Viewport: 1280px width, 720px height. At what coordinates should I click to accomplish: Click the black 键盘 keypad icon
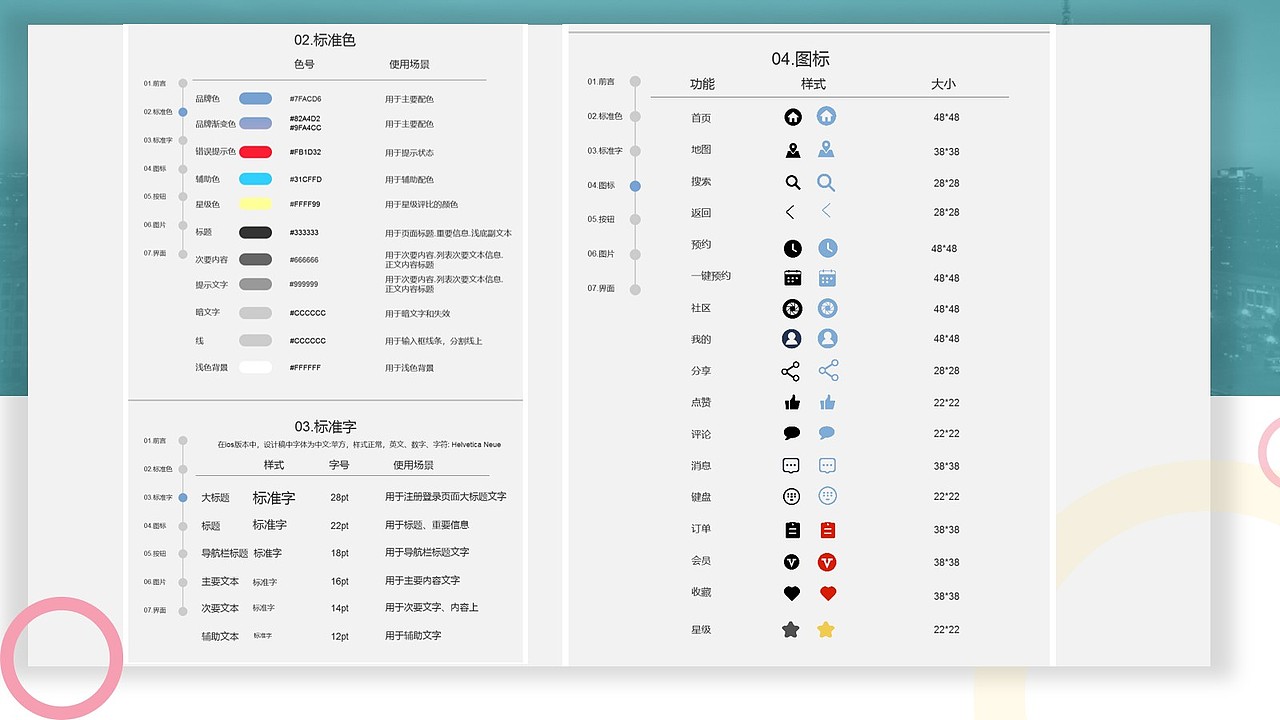791,496
